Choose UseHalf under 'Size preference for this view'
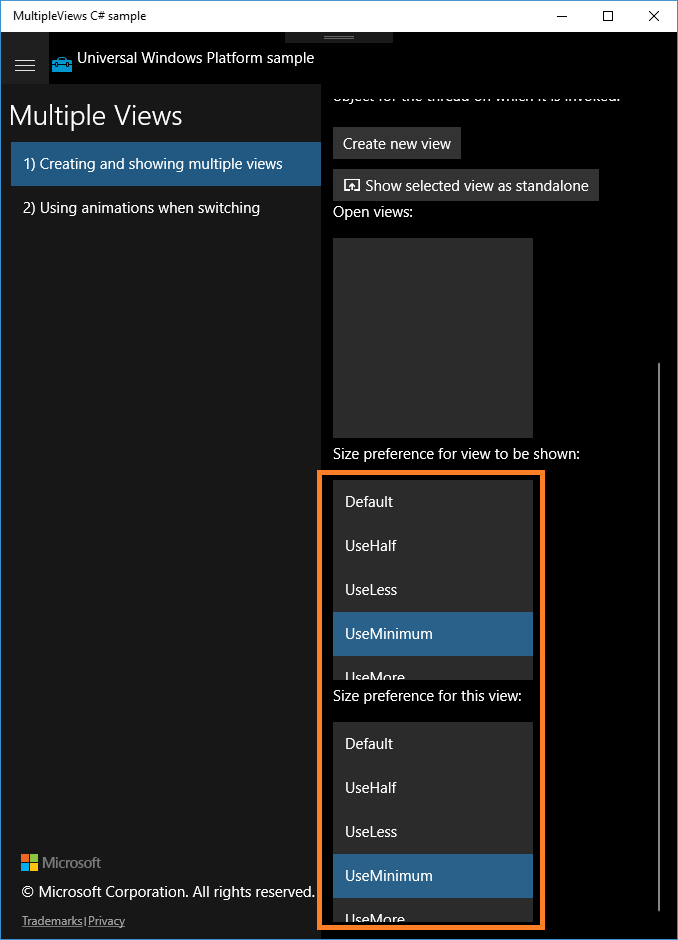The image size is (678, 940). [x=432, y=787]
